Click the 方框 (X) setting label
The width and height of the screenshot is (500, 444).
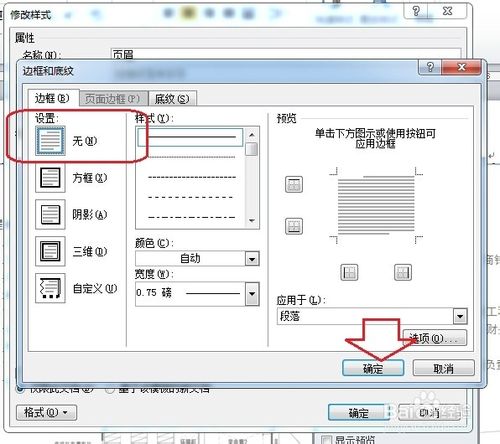click(90, 178)
